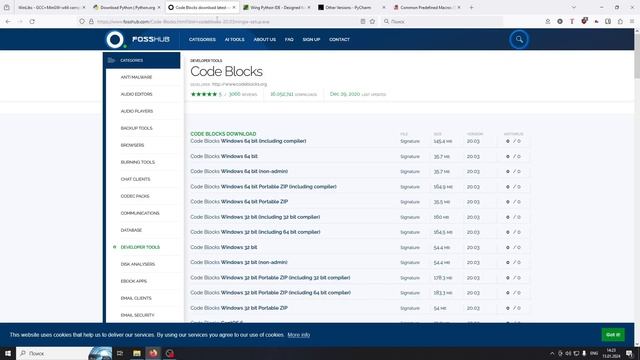Image resolution: width=640 pixels, height=360 pixels.
Task: Close the Code Blocks download tab
Action: pos(234,7)
